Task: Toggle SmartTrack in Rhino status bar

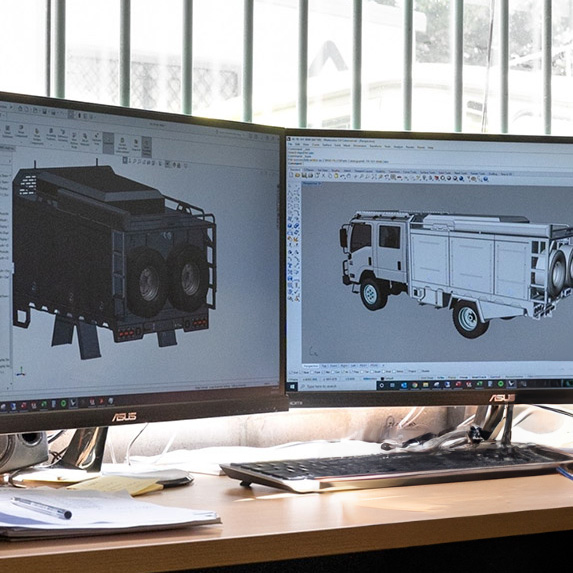Action: 479,377
